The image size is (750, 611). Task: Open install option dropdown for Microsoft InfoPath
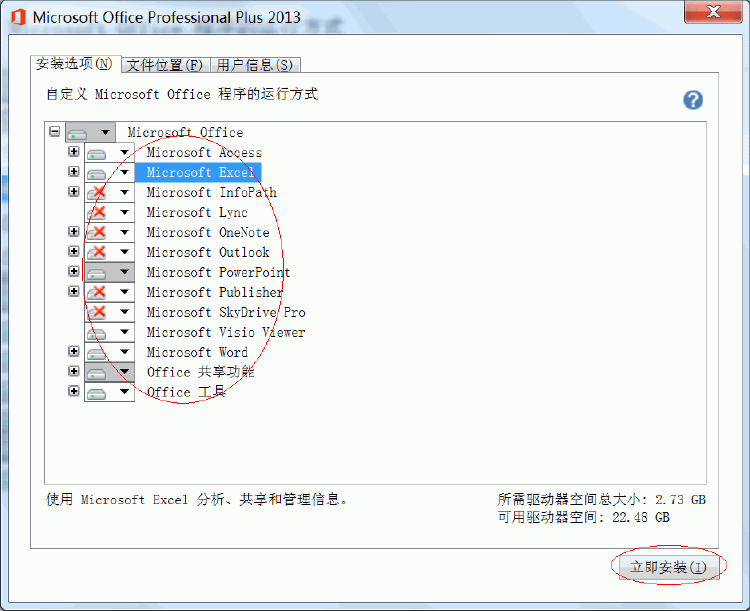click(124, 192)
